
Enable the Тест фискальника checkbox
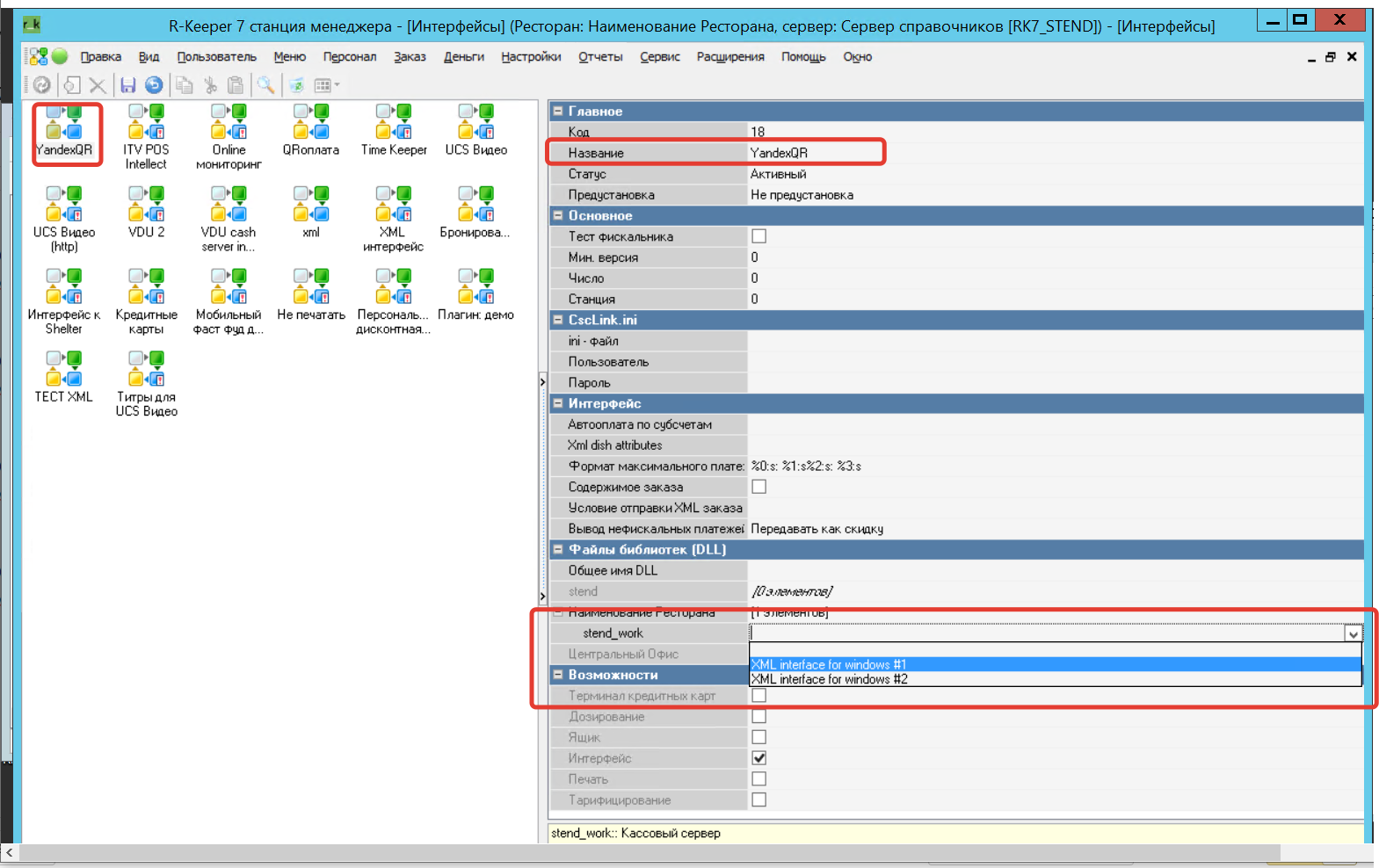(x=758, y=236)
